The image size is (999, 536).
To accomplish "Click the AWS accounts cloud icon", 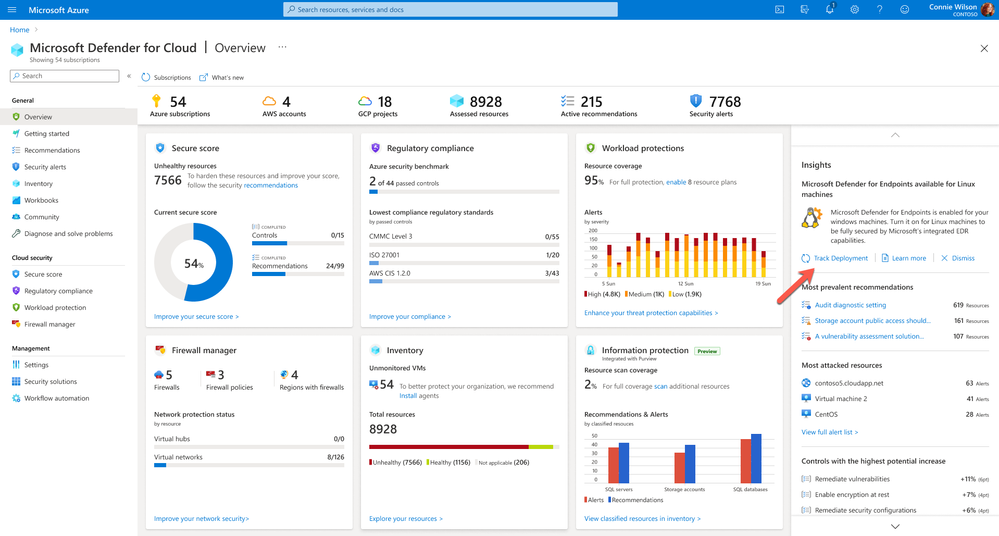I will coord(270,101).
